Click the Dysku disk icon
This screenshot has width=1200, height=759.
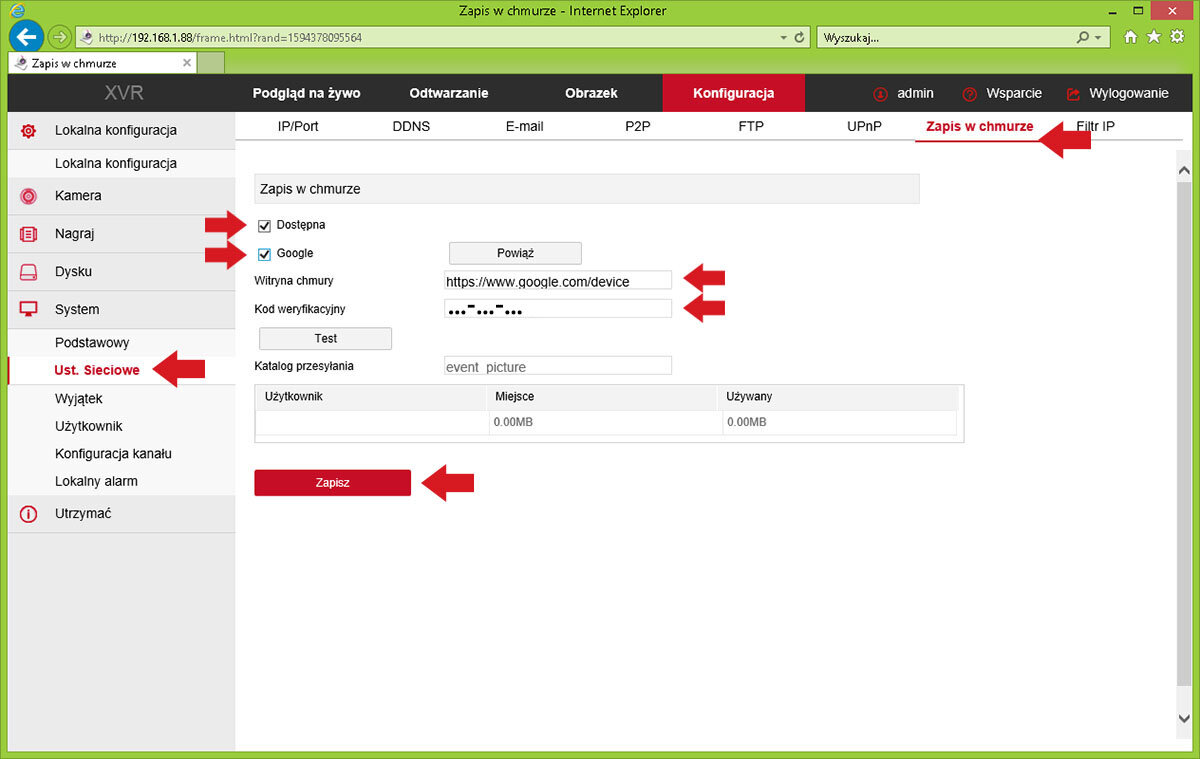[x=29, y=272]
